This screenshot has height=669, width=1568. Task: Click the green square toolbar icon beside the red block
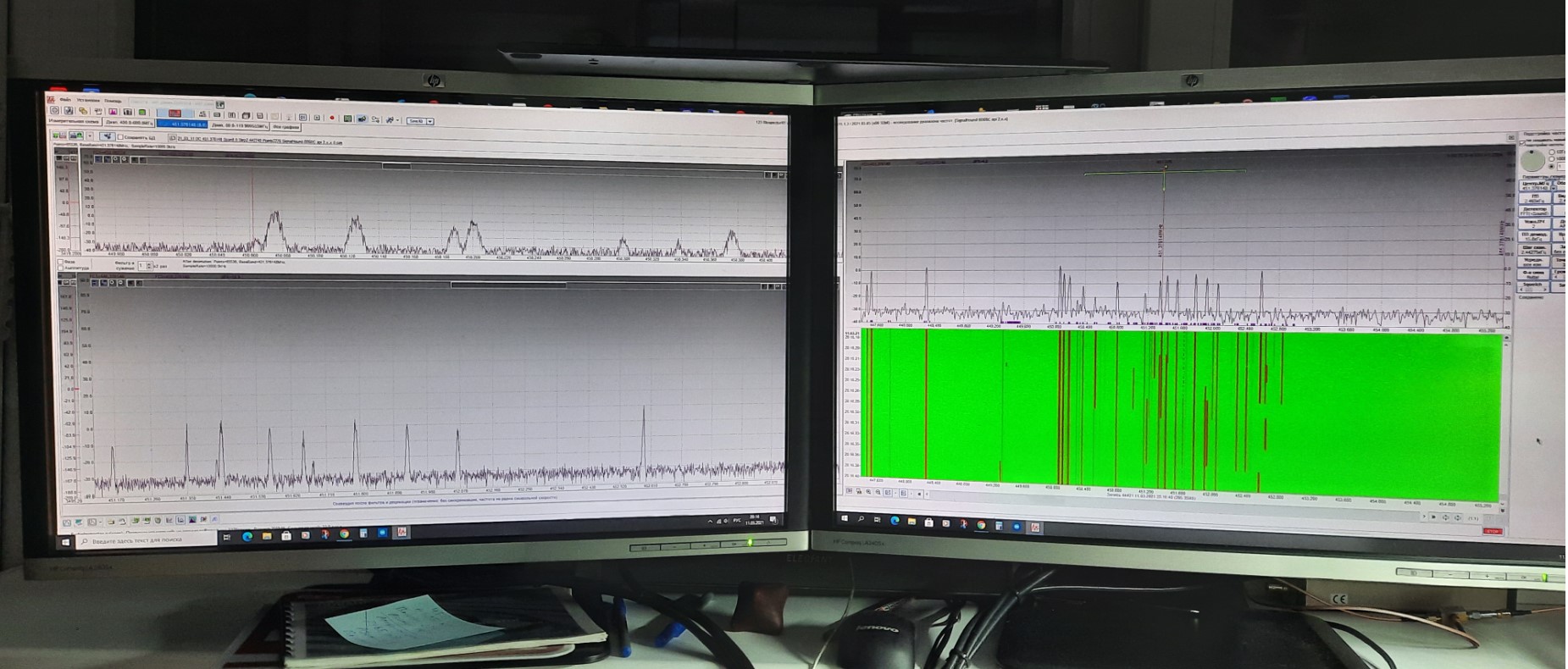click(x=142, y=112)
